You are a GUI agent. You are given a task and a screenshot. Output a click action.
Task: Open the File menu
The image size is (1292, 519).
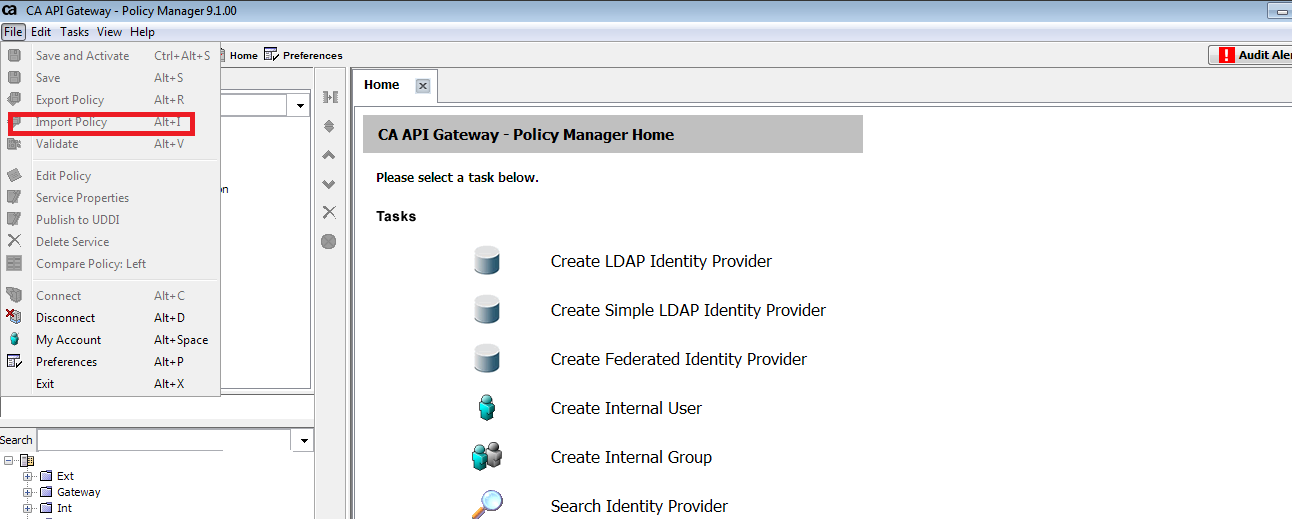[x=13, y=32]
